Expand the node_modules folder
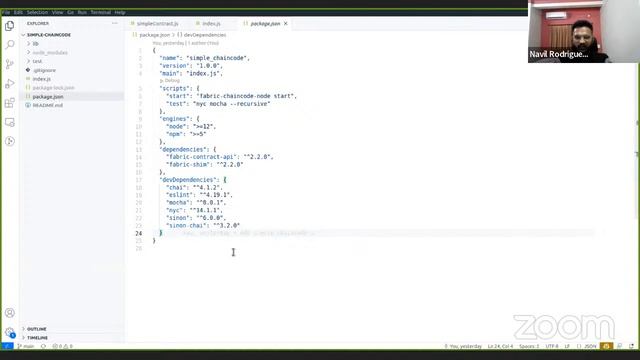The height and width of the screenshot is (360, 640). [50, 53]
